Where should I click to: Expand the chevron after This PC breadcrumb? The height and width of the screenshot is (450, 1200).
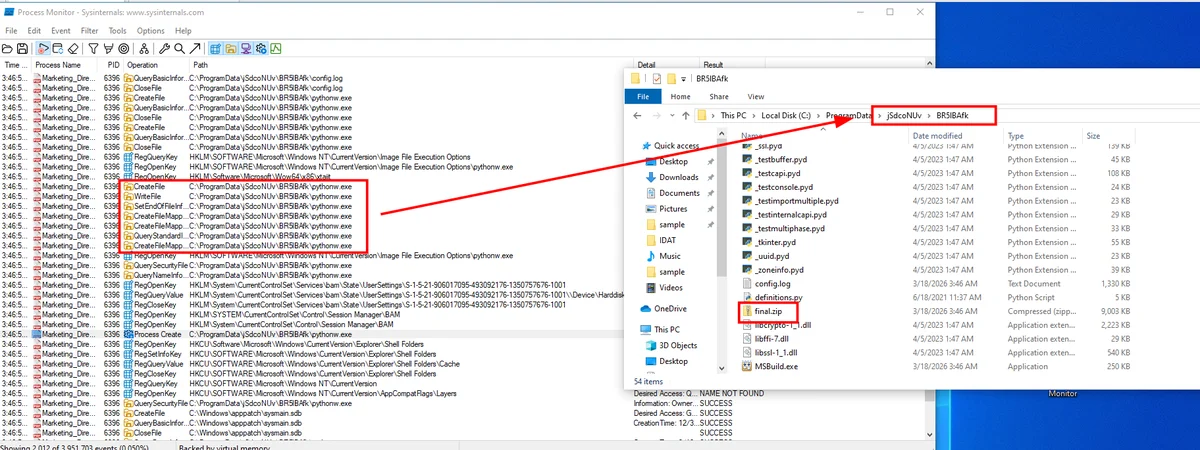[x=754, y=116]
